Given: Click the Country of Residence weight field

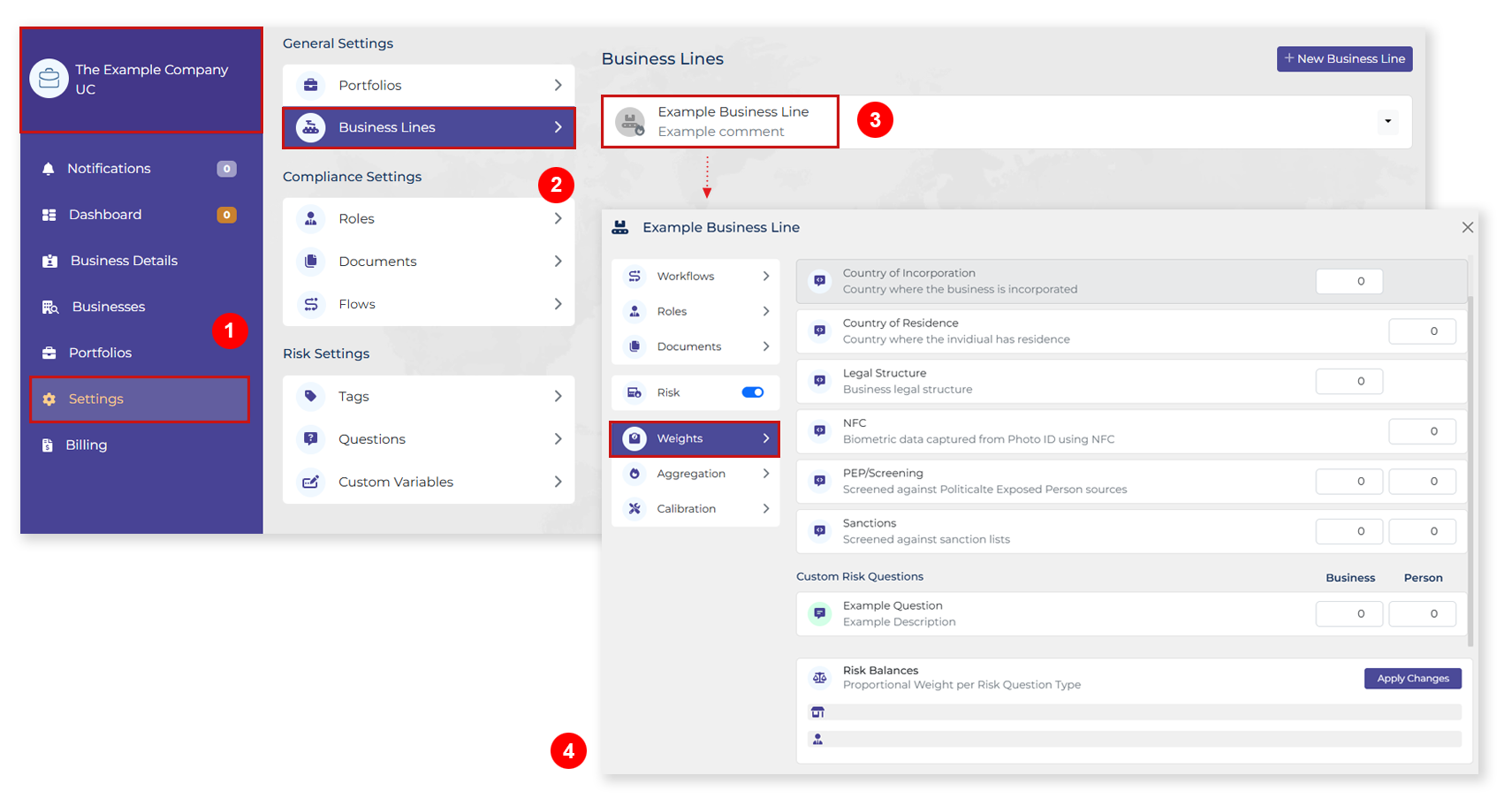Looking at the screenshot, I should [x=1422, y=331].
